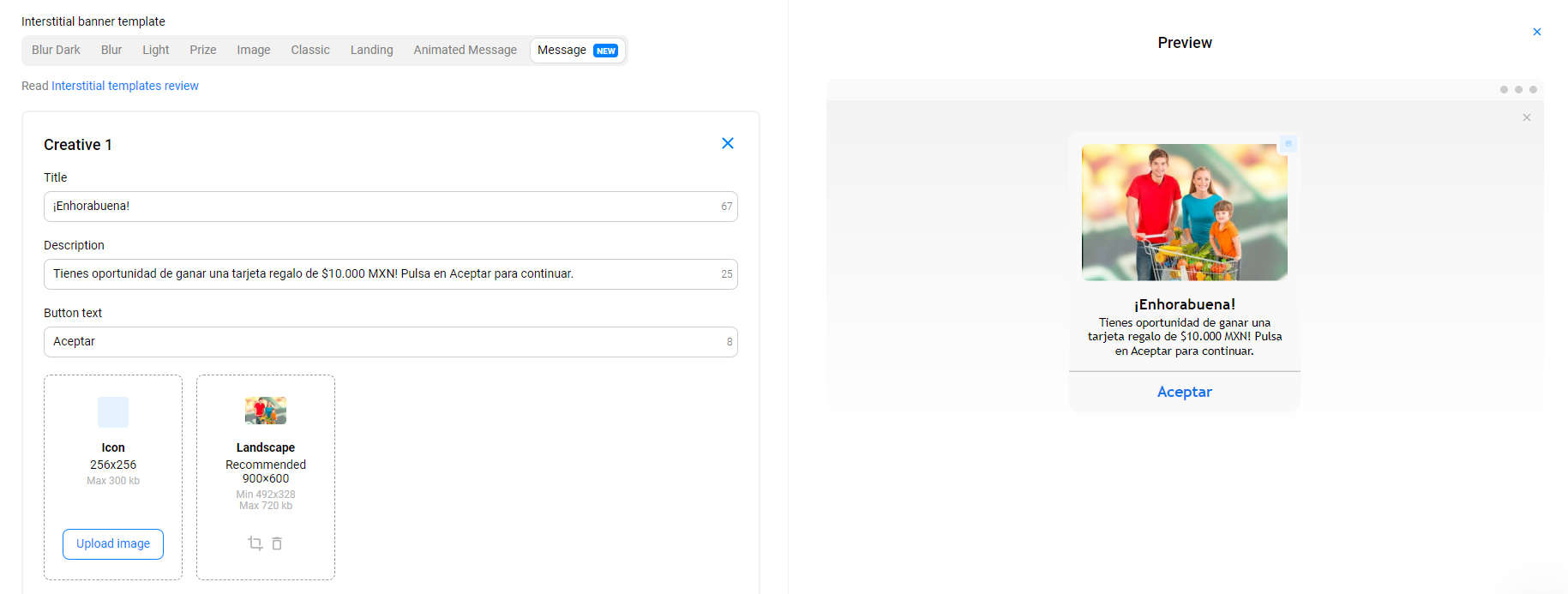Select the Blur Dark template tab

56,51
